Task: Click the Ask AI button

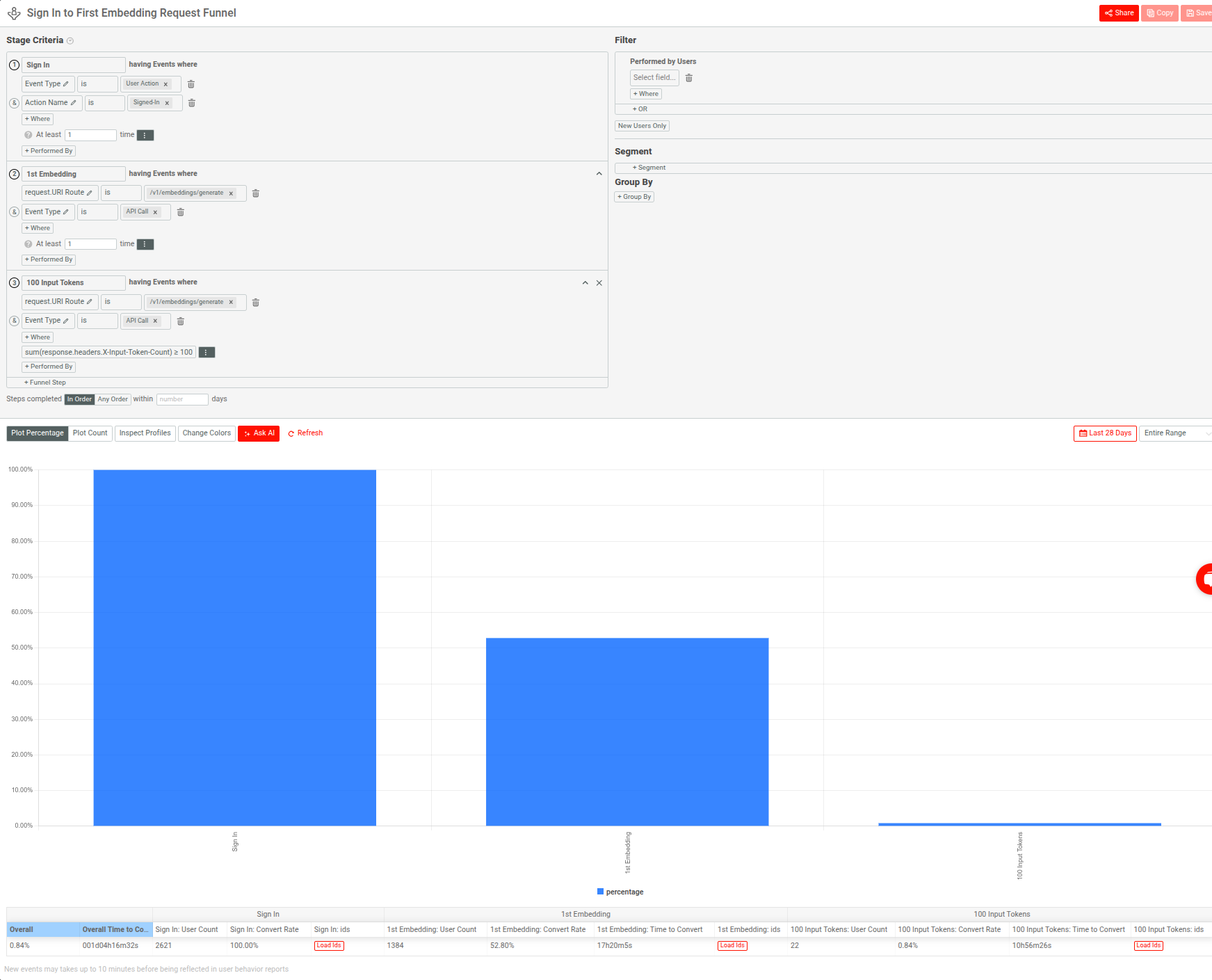Action: [x=258, y=433]
